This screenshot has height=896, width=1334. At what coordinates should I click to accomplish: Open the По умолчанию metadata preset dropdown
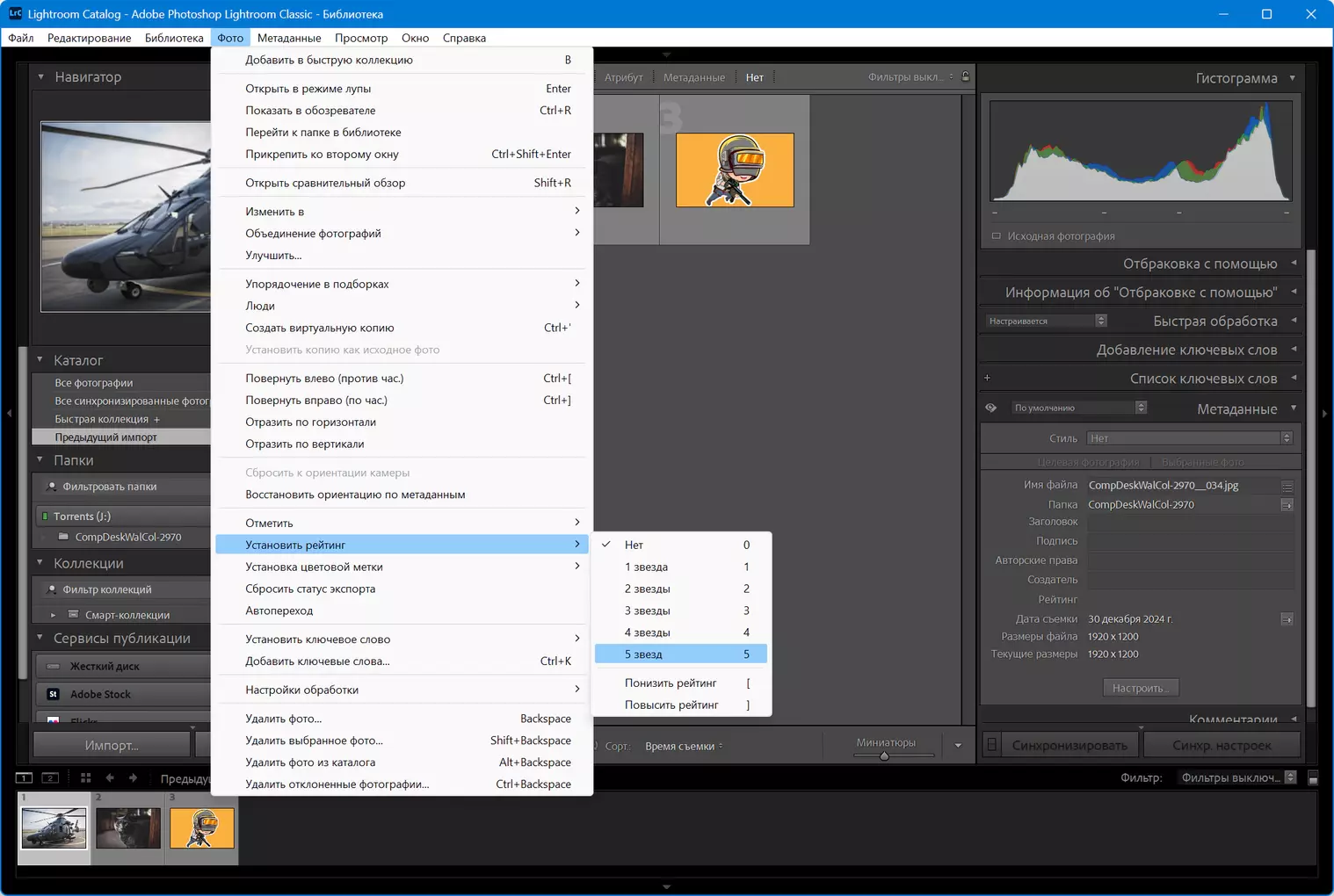click(1080, 408)
